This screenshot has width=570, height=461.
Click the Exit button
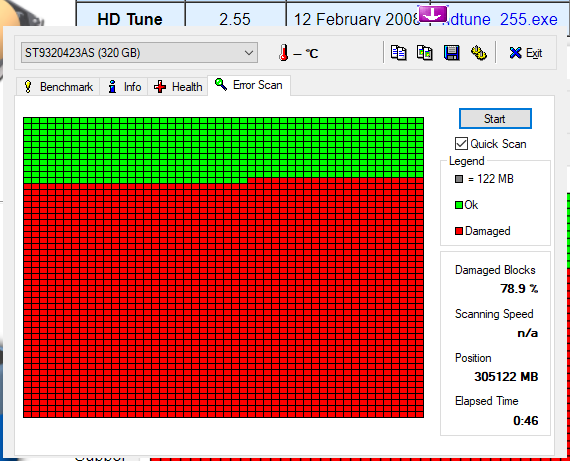pos(526,53)
